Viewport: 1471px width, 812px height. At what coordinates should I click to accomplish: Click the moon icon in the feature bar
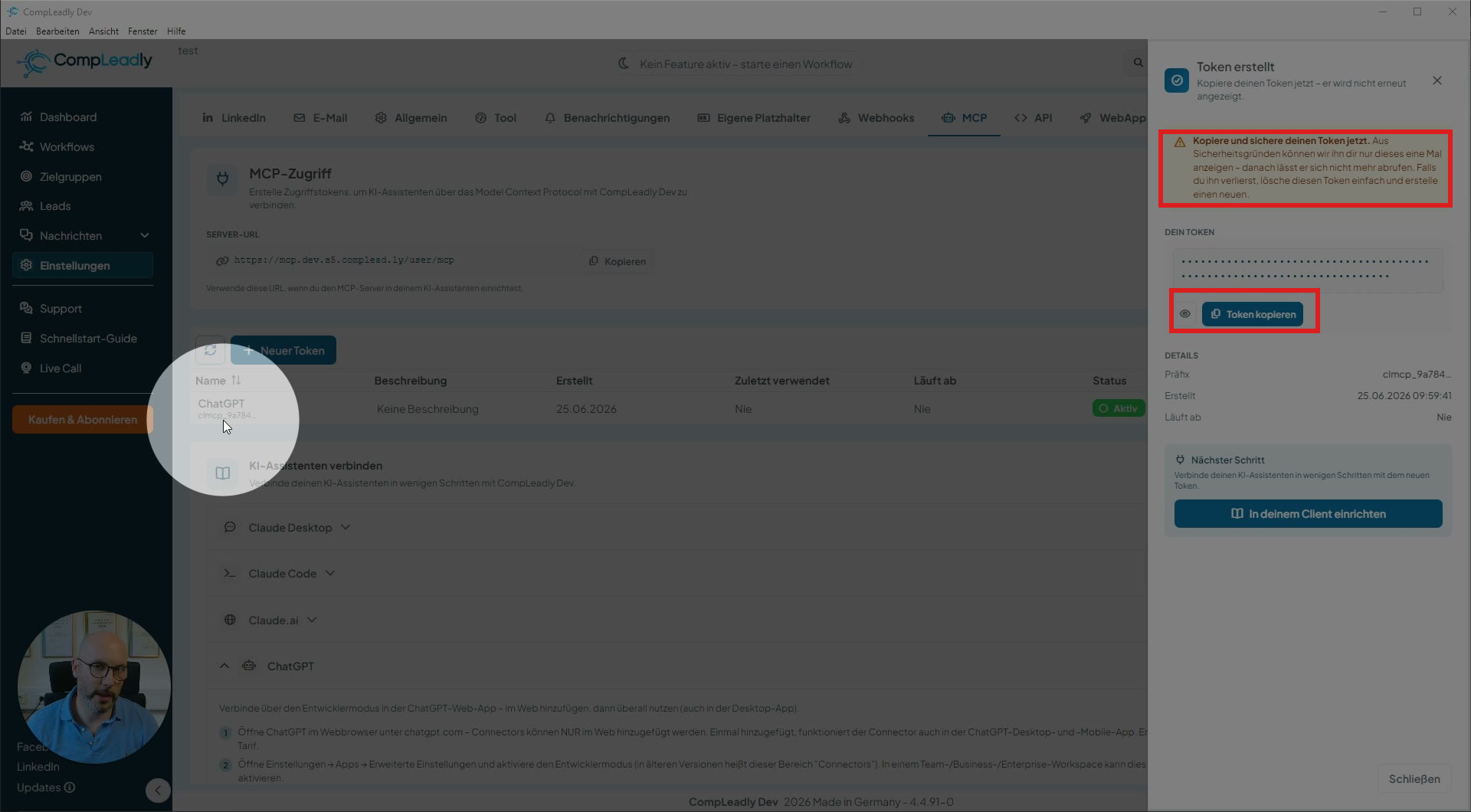pyautogui.click(x=624, y=64)
